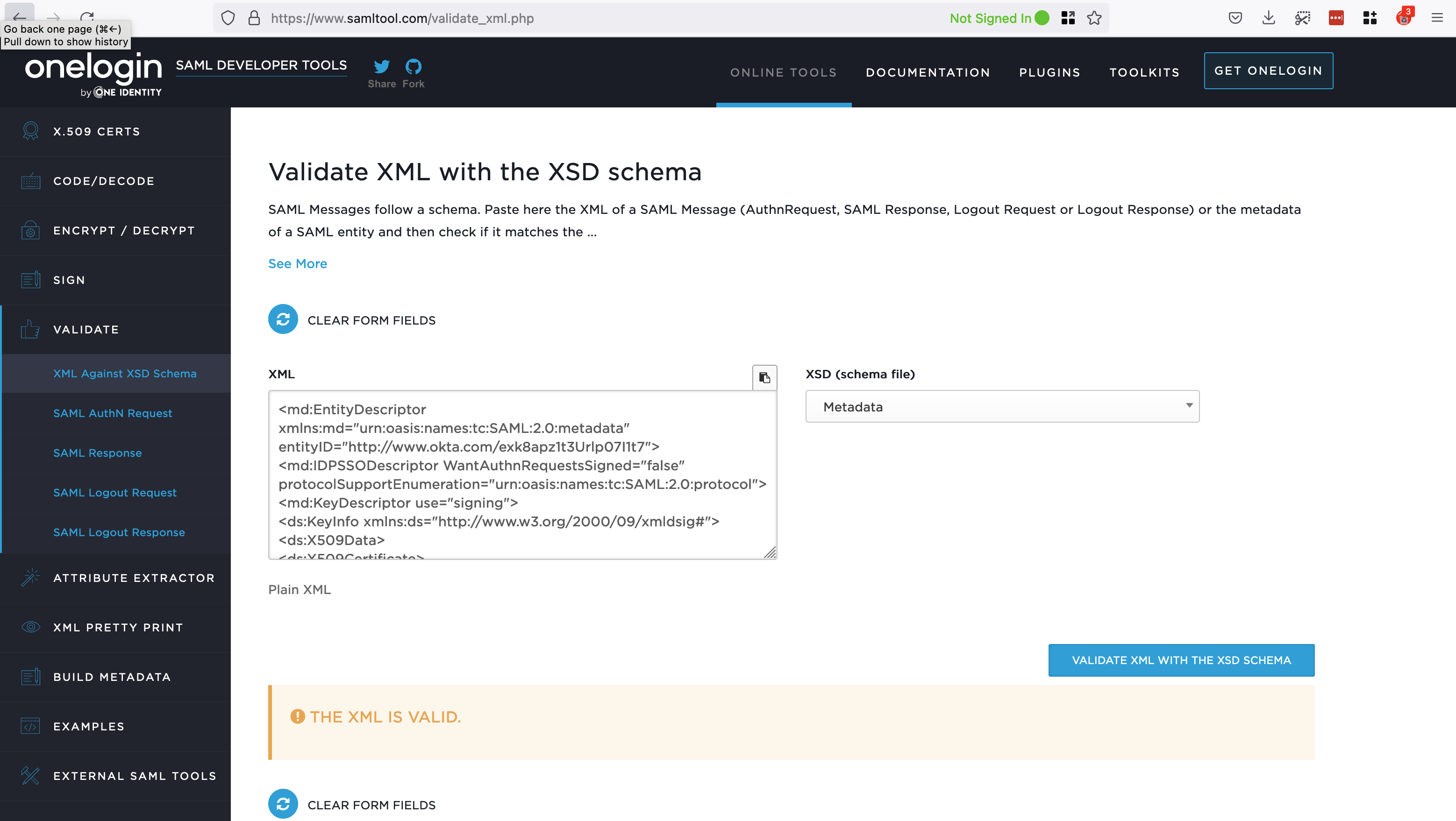
Task: Open the Toolkits nav tab
Action: click(1144, 72)
